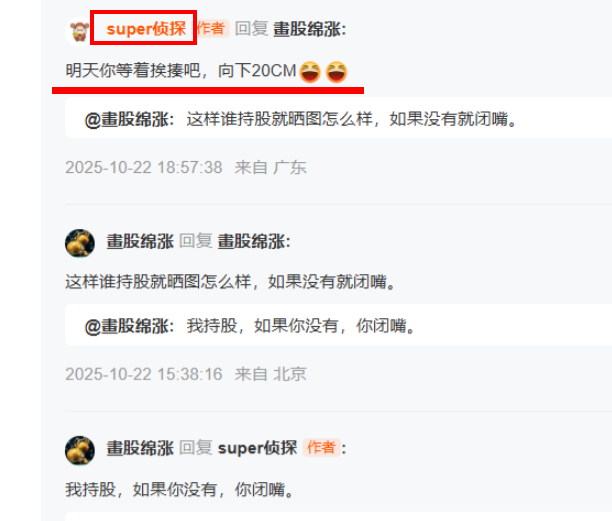Screen dimensions: 612x521
Task: Click 作者 badge in the bottom comment
Action: (321, 447)
